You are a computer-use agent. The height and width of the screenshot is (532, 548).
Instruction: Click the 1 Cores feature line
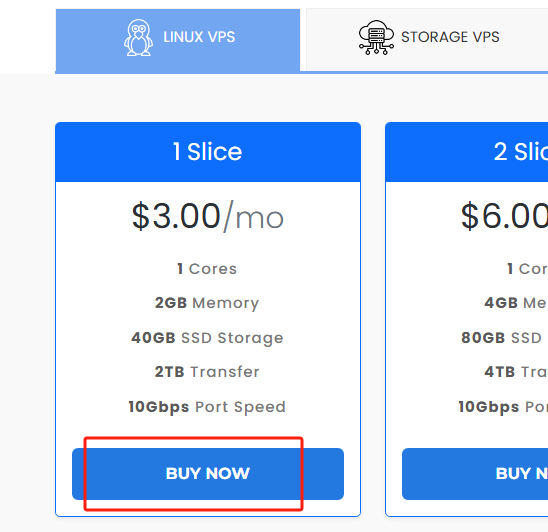click(207, 269)
